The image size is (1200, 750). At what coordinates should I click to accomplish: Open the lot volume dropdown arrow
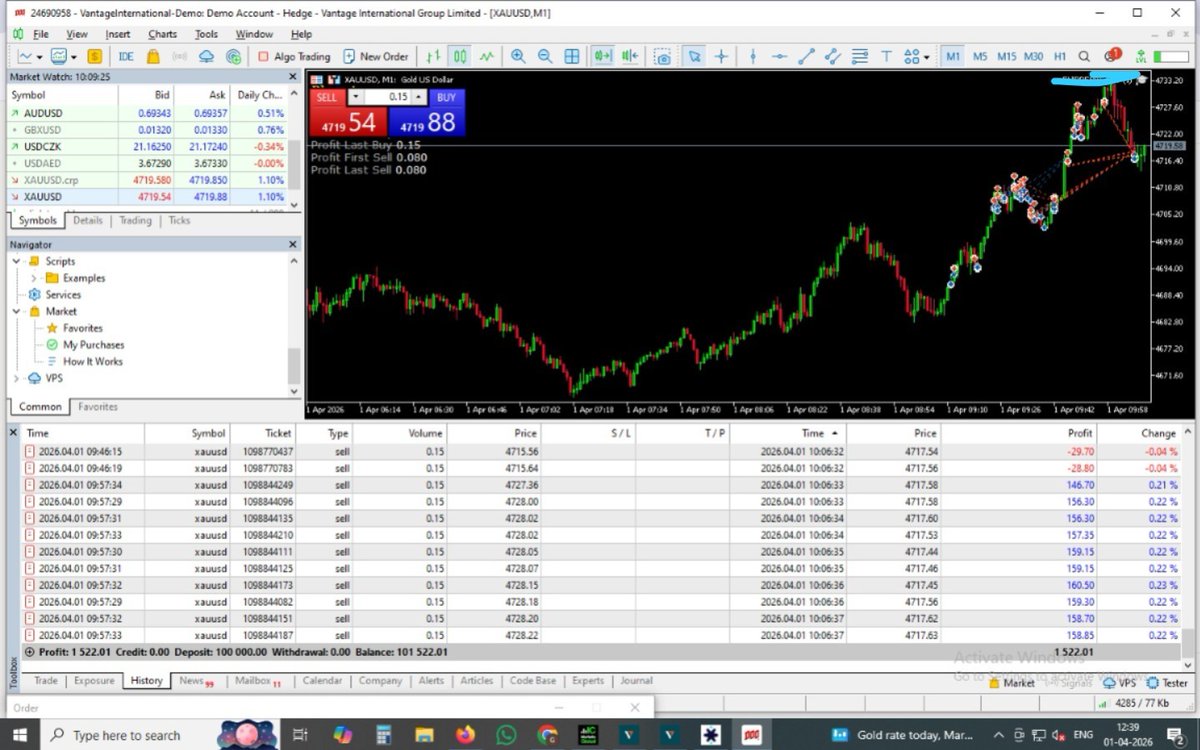tap(355, 97)
